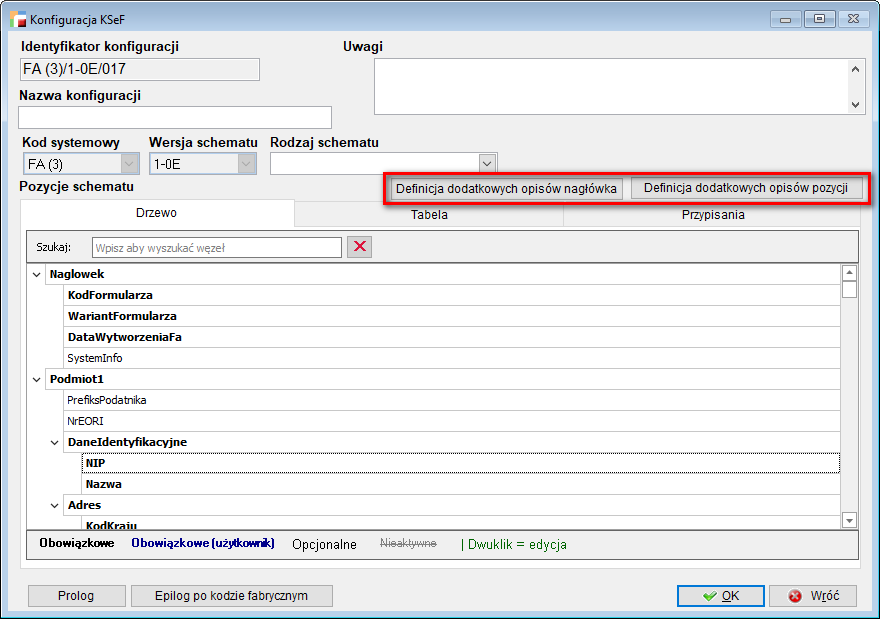Open the Rodzaj schematu dropdown
880x619 pixels.
point(487,163)
